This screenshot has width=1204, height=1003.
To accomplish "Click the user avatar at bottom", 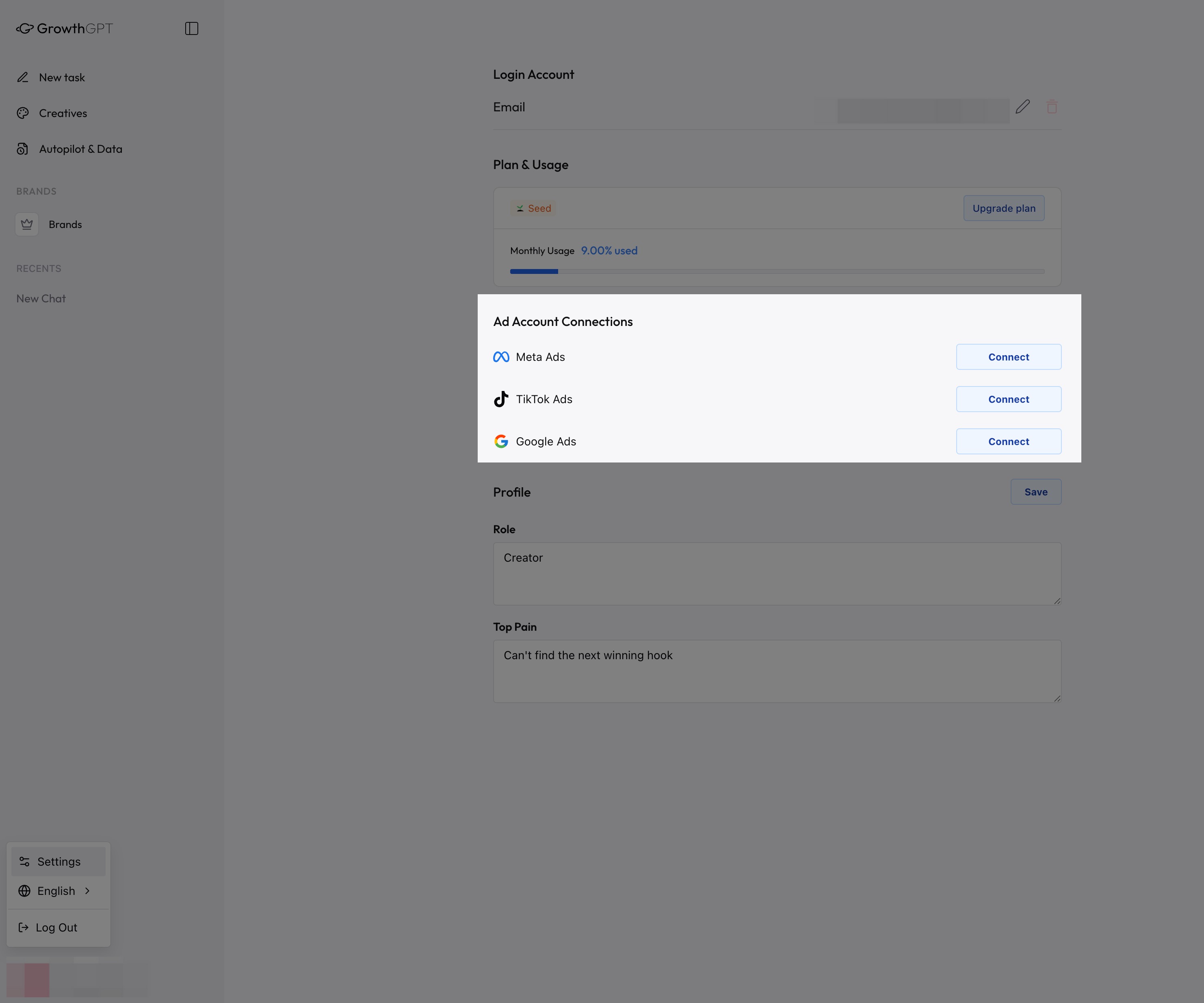I will (28, 979).
